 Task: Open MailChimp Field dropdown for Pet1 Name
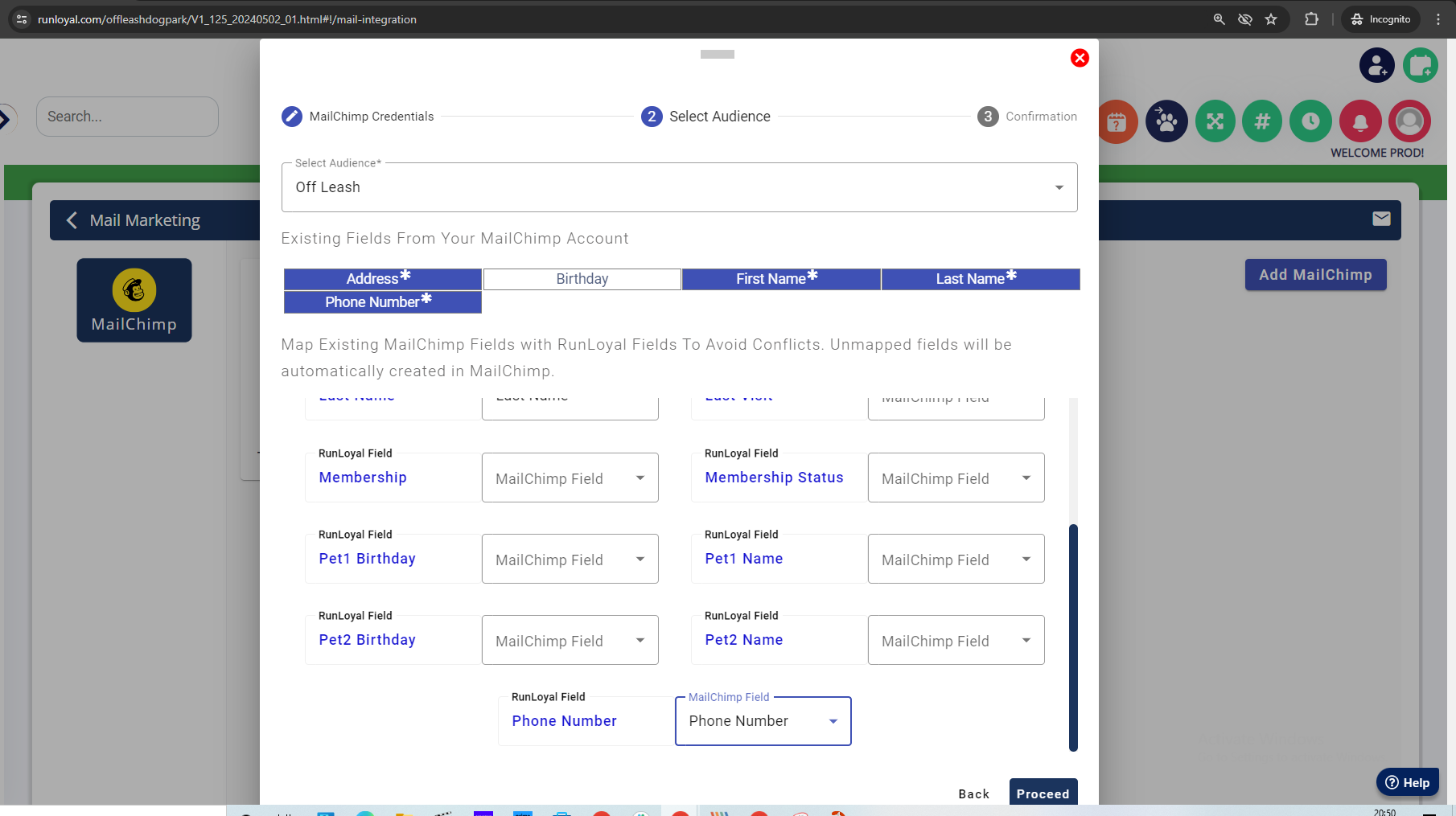[956, 560]
